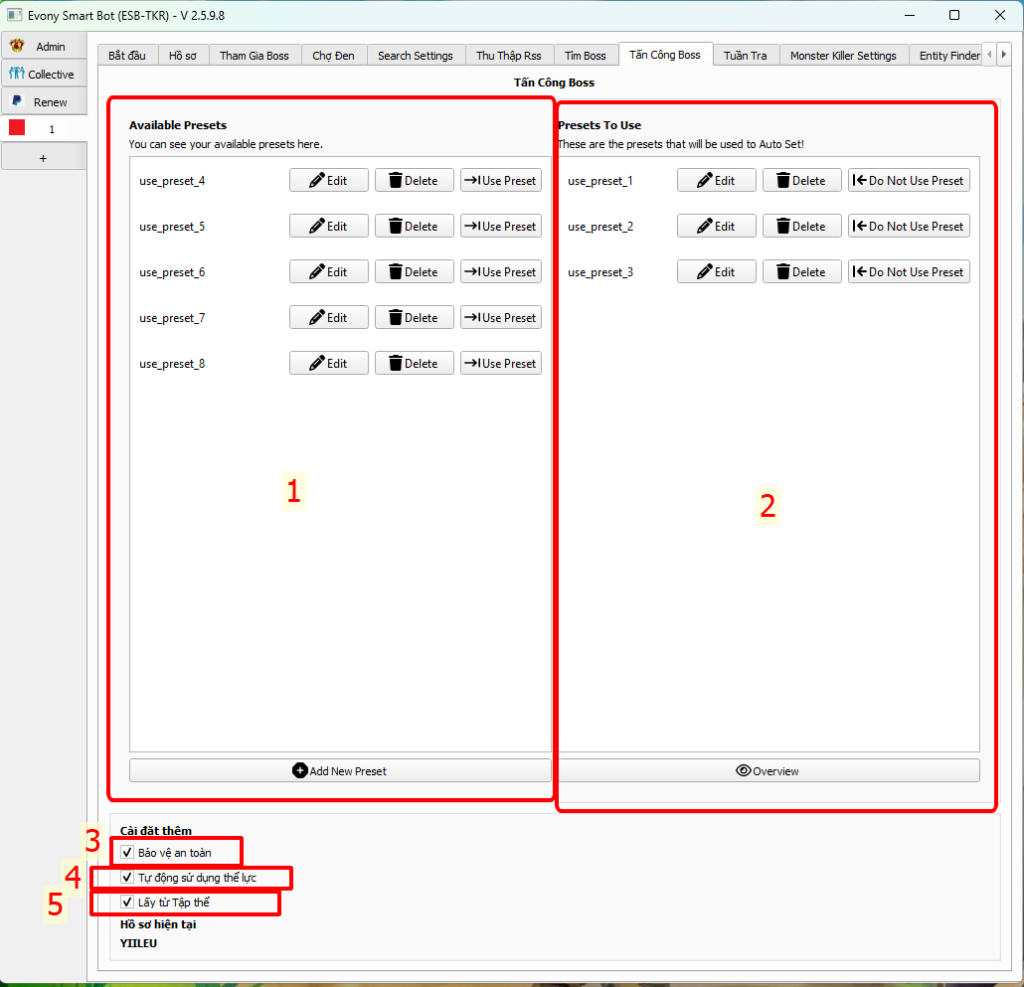
Task: Select the red account square
Action: coord(17,128)
